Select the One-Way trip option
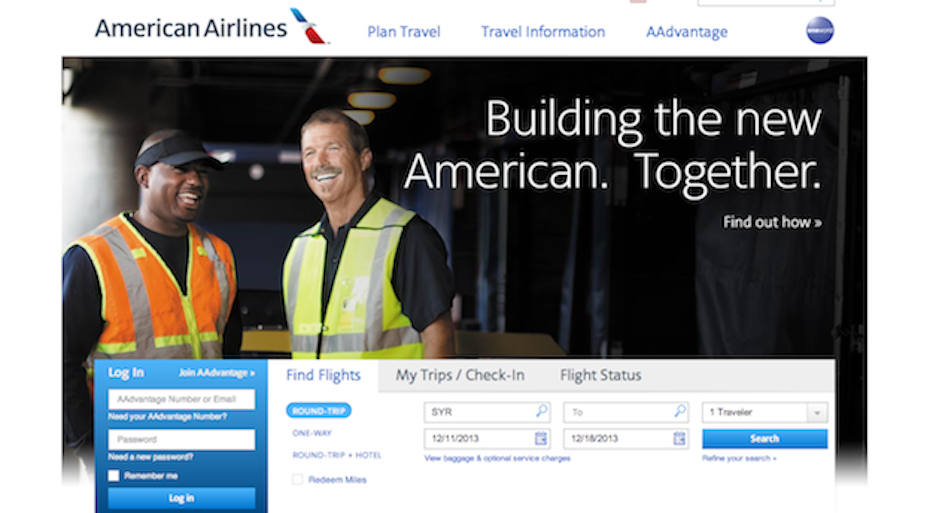Image resolution: width=930 pixels, height=513 pixels. [312, 433]
